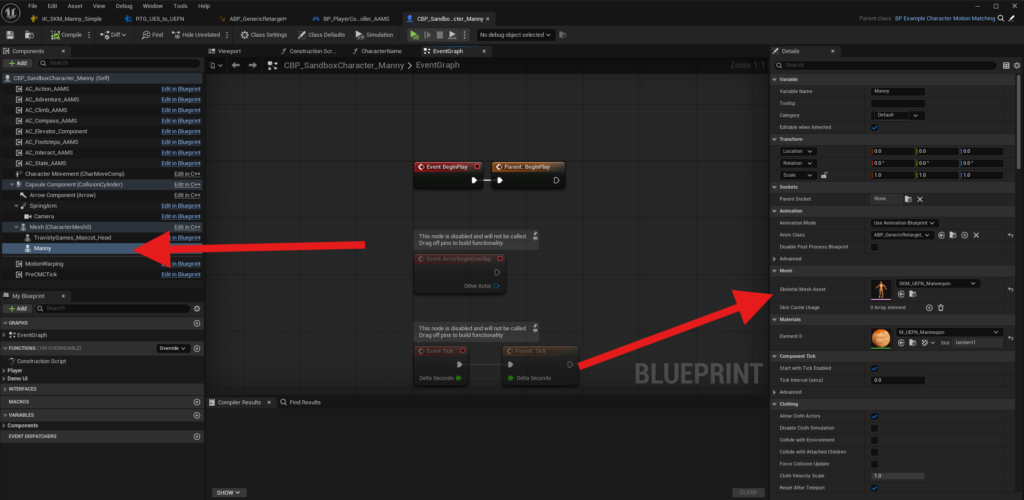This screenshot has height=500, width=1024.
Task: Click the Tick Interval input field
Action: tap(896, 380)
